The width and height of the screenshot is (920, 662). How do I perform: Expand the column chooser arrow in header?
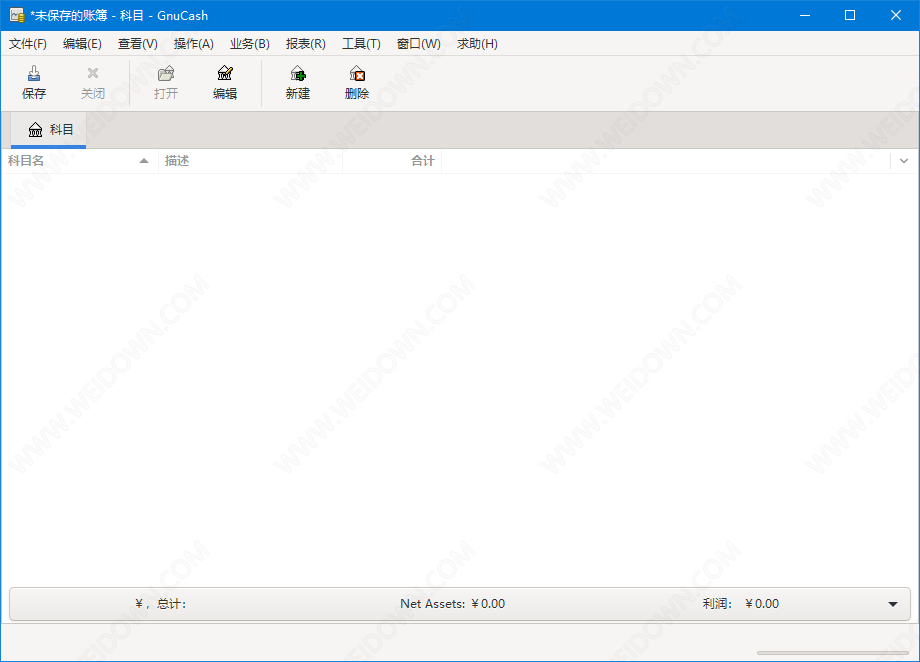tap(903, 161)
